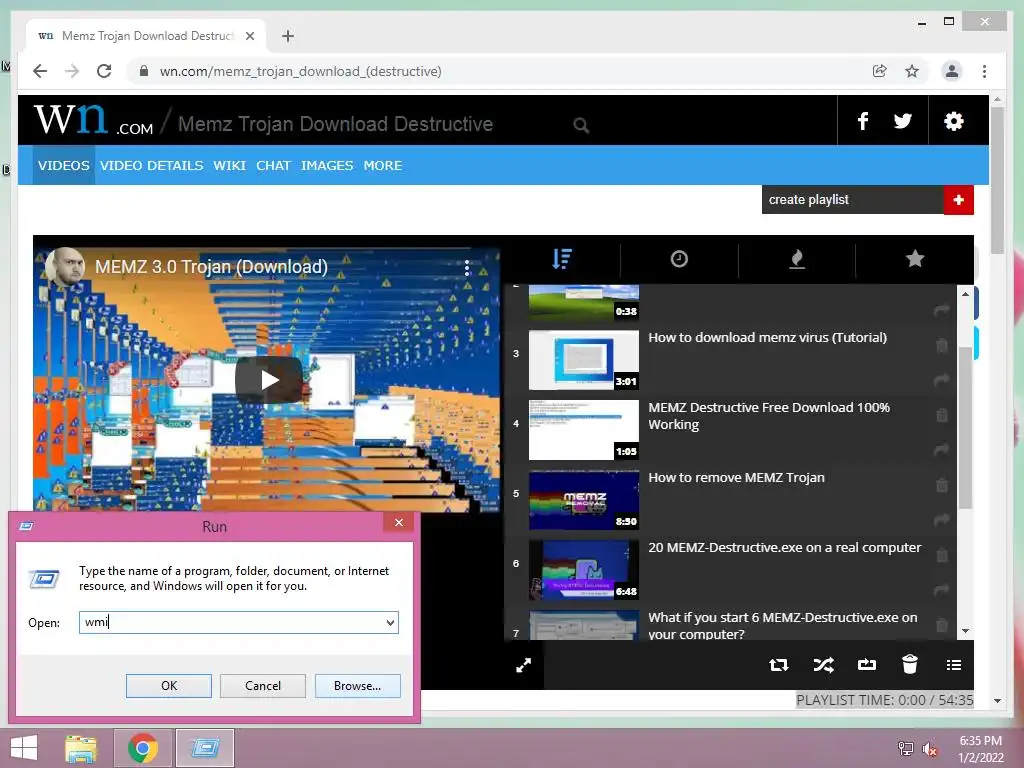
Task: Toggle playlist shuffle icon
Action: [x=823, y=665]
